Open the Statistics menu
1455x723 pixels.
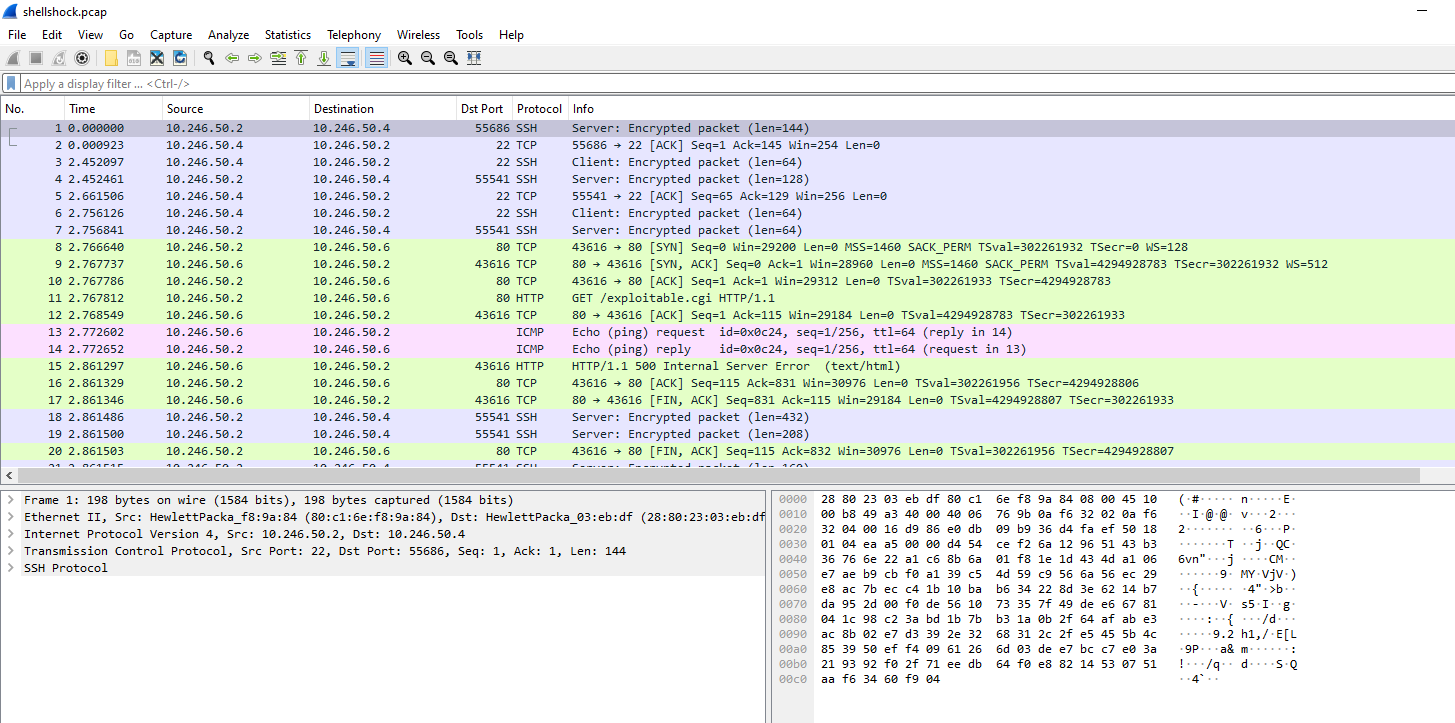pyautogui.click(x=288, y=34)
